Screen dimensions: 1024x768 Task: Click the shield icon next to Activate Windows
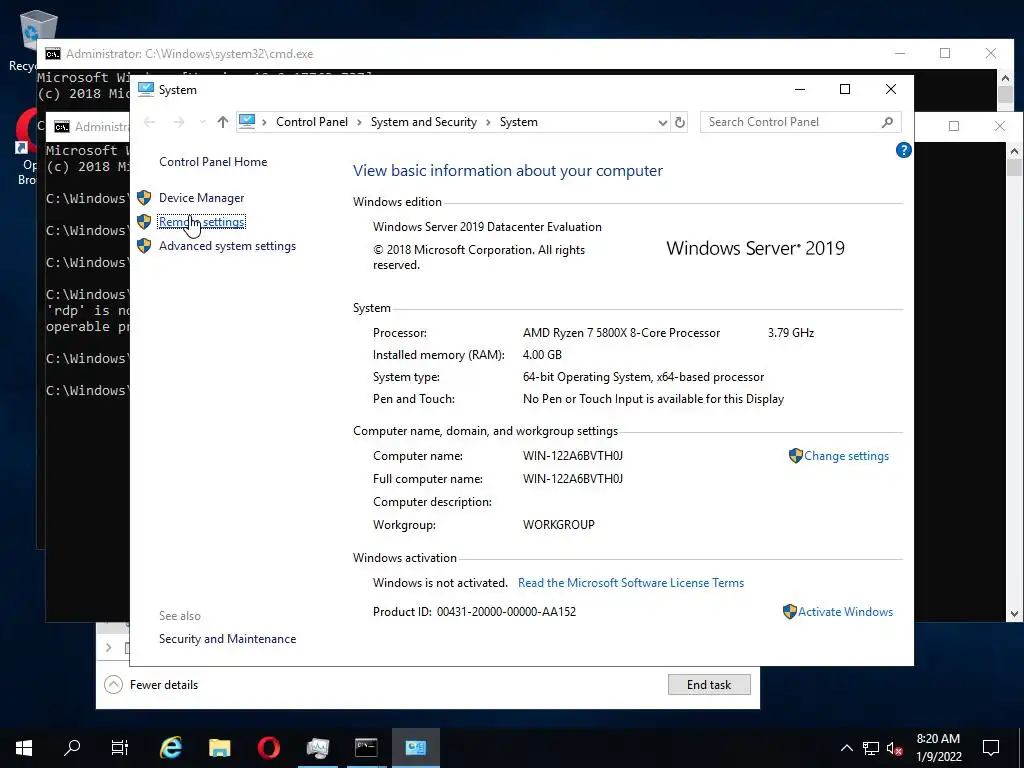click(790, 611)
